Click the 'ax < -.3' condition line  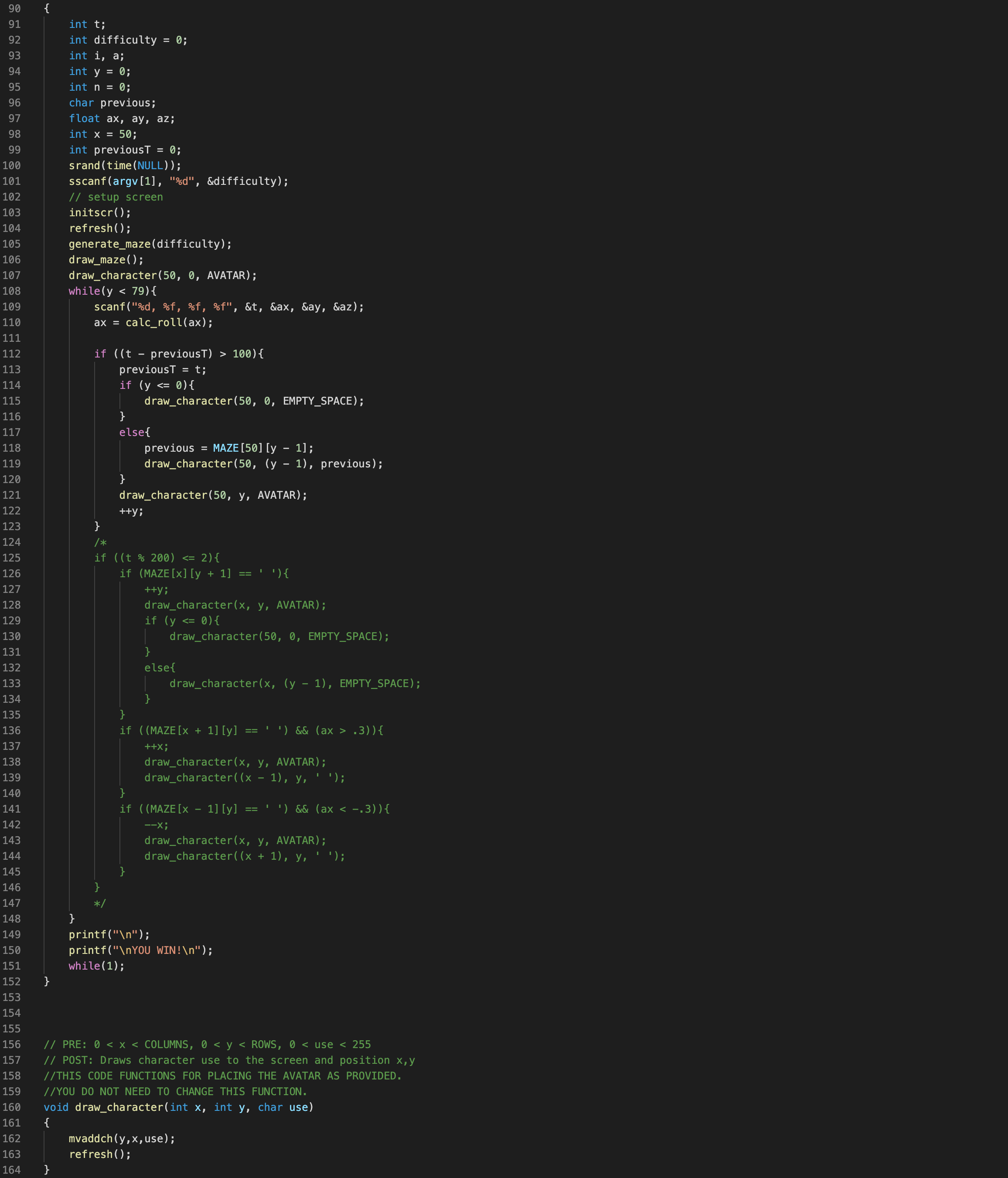pyautogui.click(x=254, y=809)
